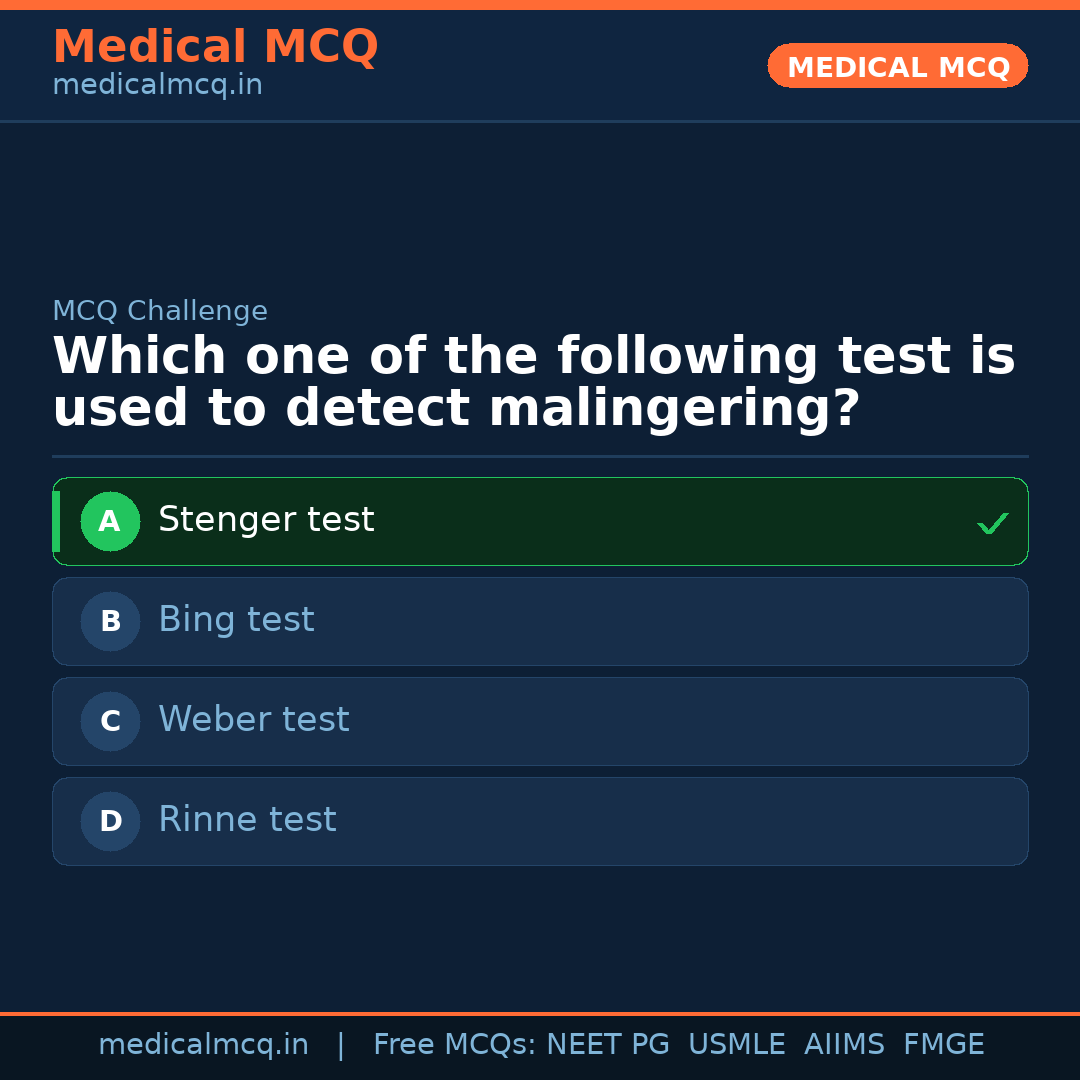Click the circular D badge on Rinne test
The width and height of the screenshot is (1080, 1080).
point(110,821)
